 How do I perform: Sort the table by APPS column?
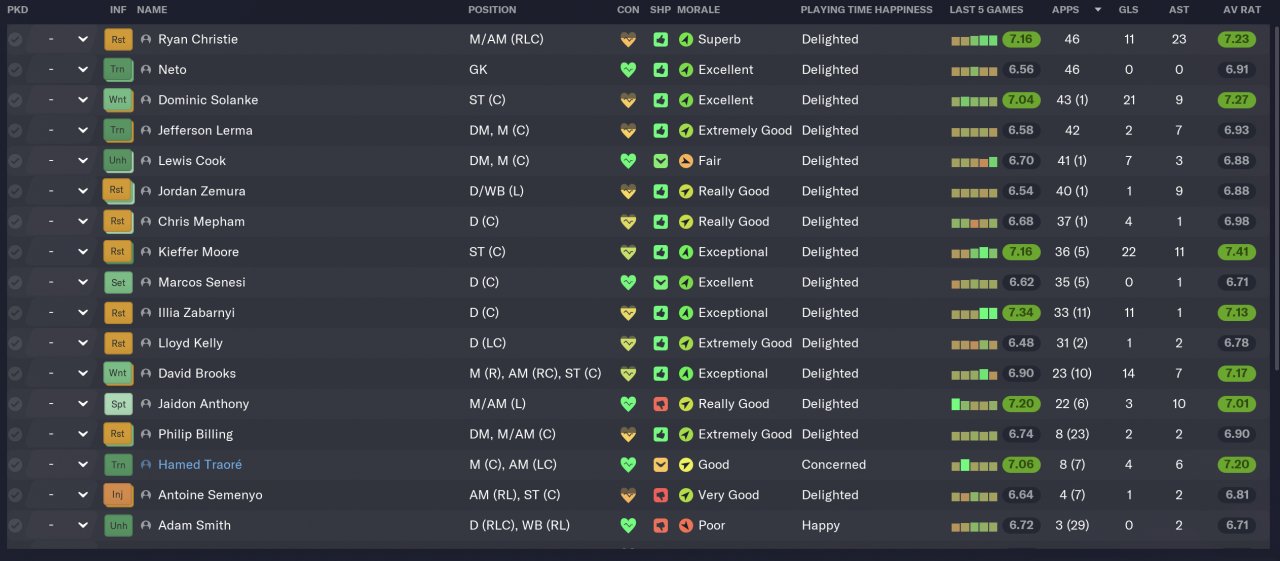[1065, 10]
